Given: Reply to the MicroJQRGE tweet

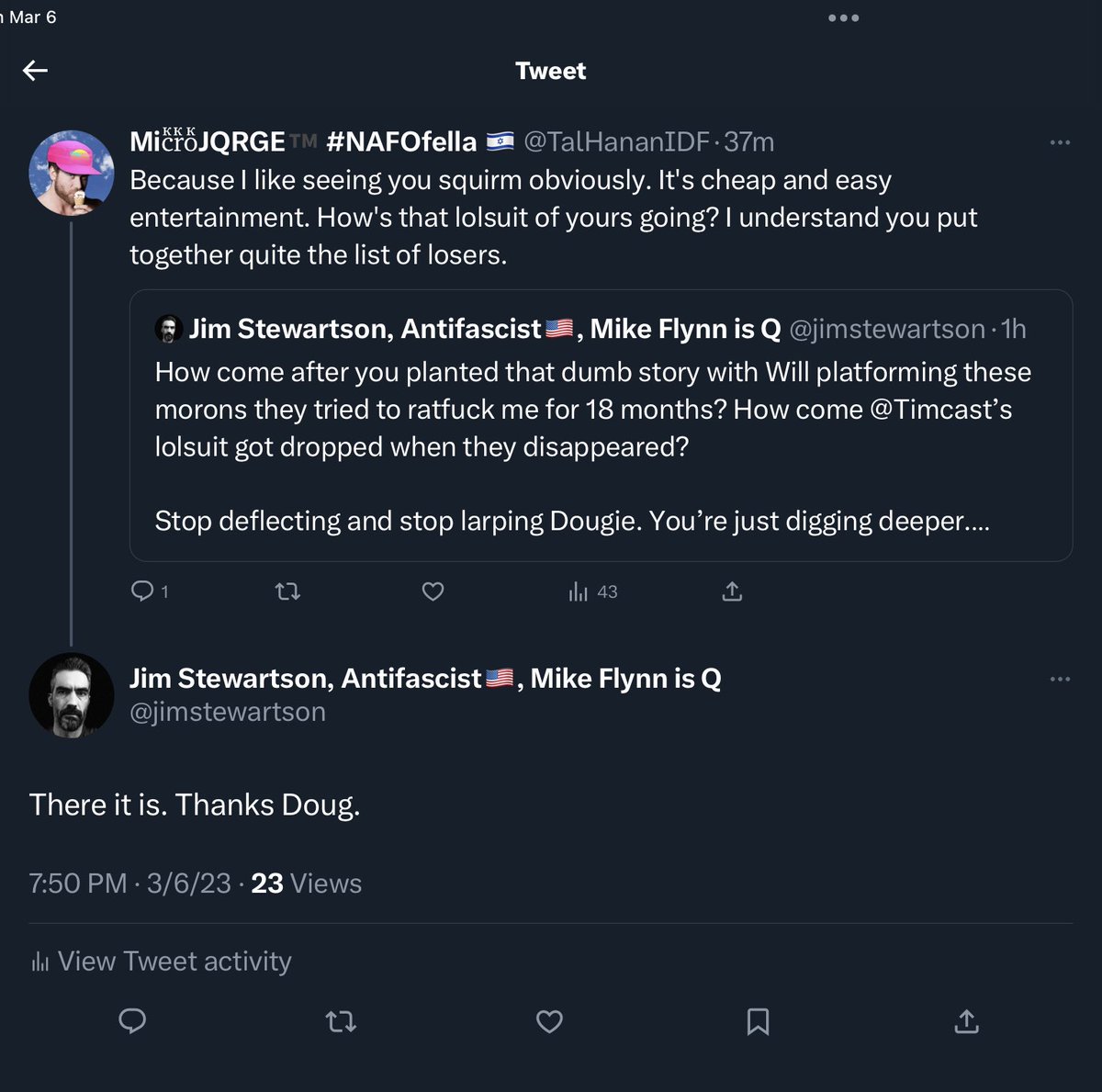Looking at the screenshot, I should click(x=142, y=591).
